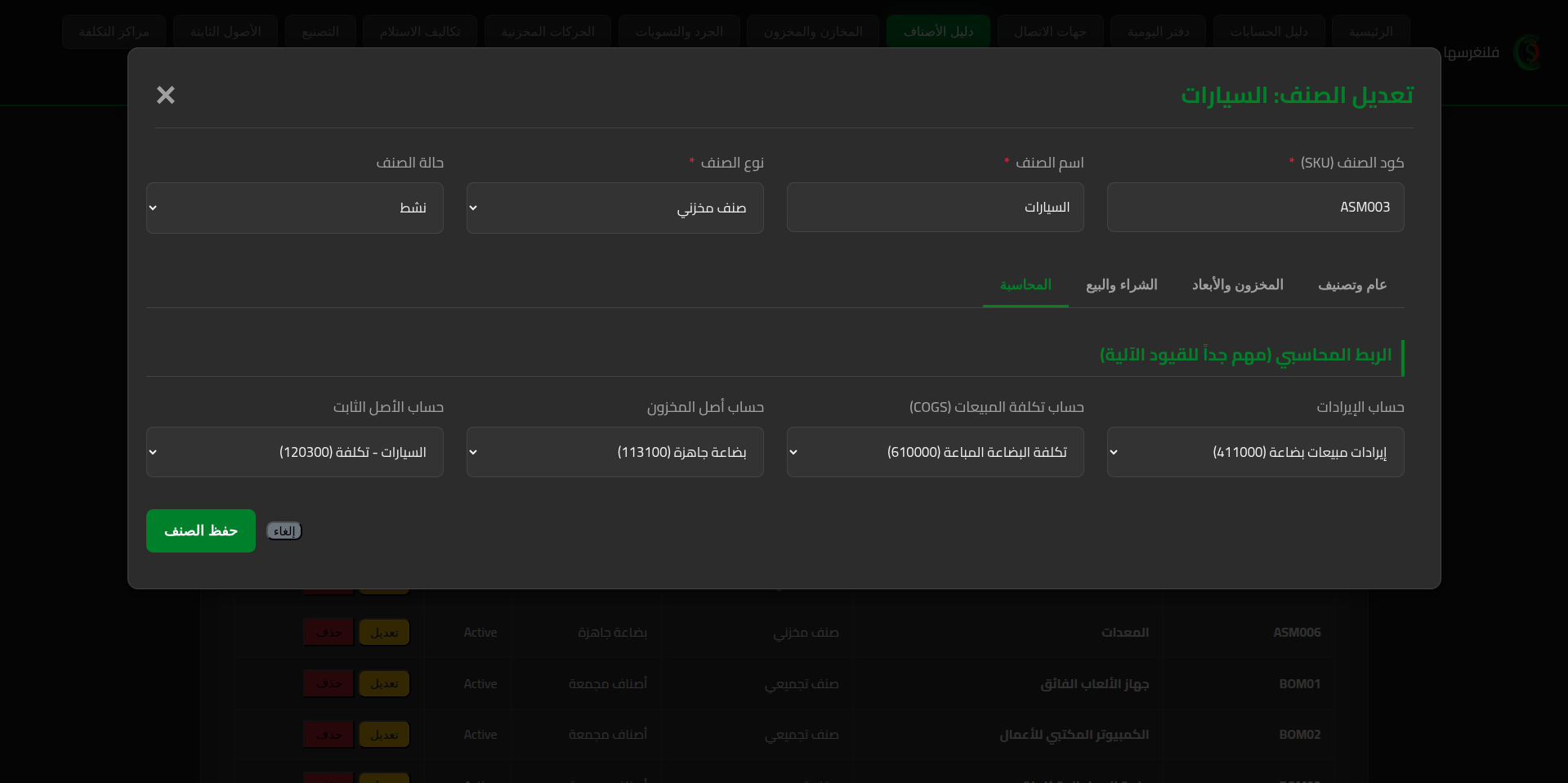Open the نوع الصنف item type dropdown
Screen dimensions: 1568x783
tap(614, 208)
